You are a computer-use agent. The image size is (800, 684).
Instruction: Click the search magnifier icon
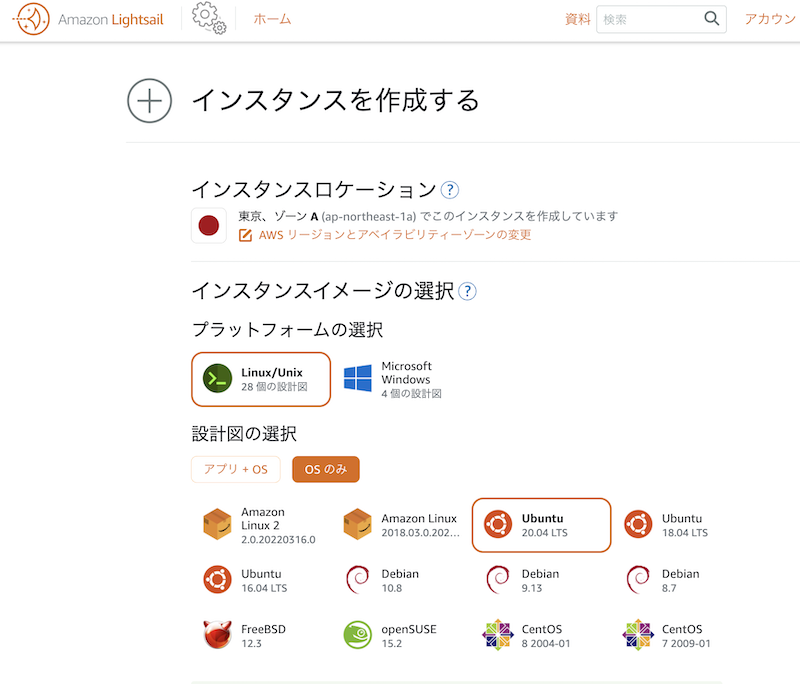[711, 19]
